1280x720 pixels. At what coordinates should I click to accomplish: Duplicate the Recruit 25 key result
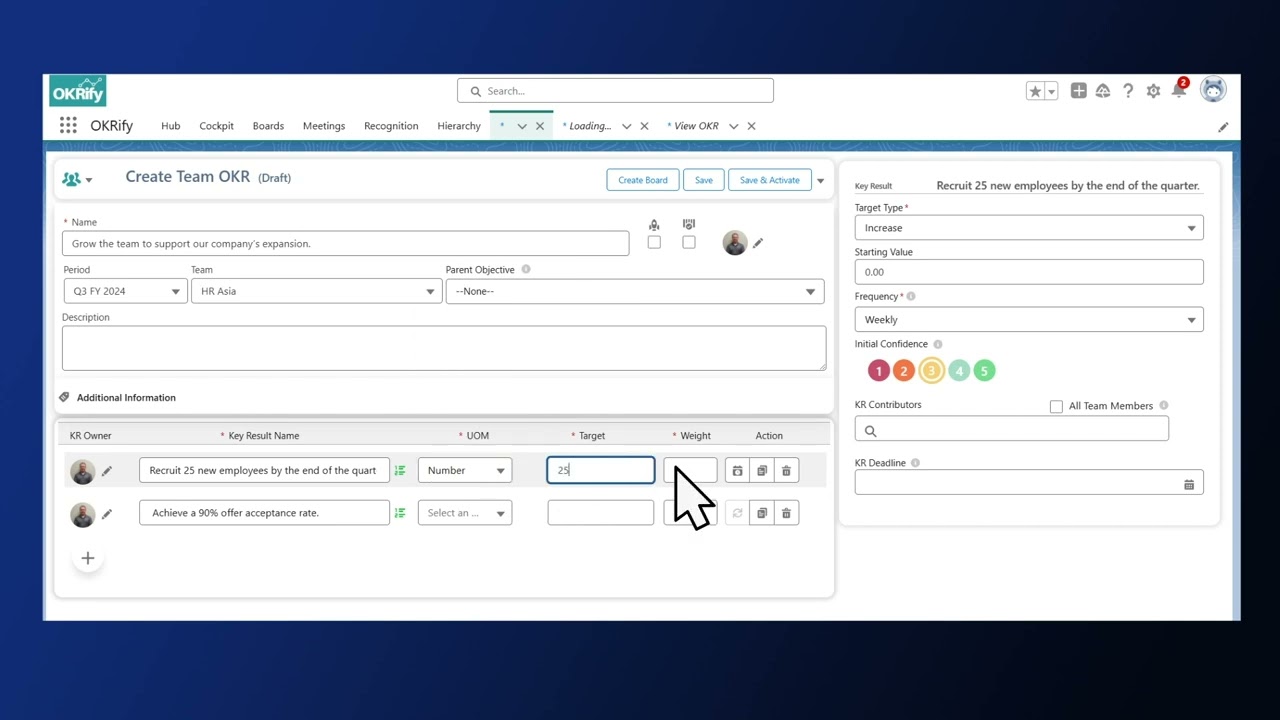click(762, 470)
